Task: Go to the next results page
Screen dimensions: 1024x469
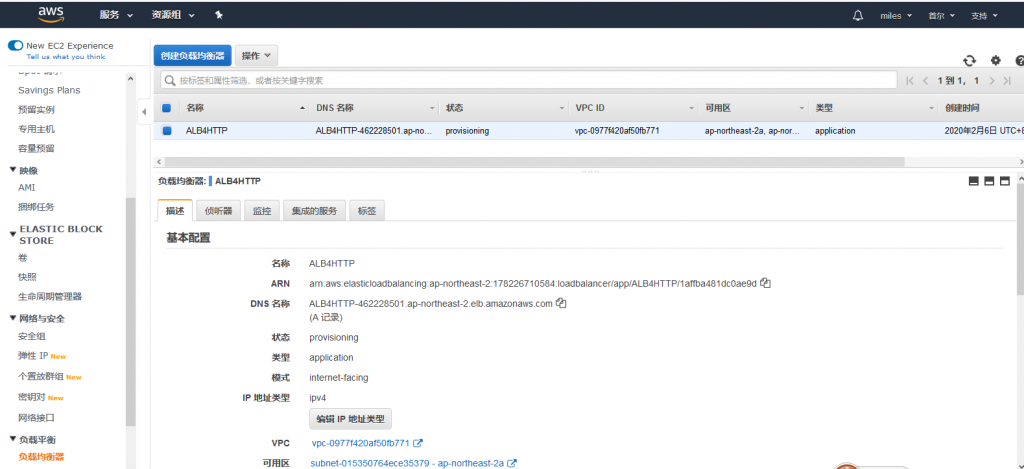Action: point(991,81)
